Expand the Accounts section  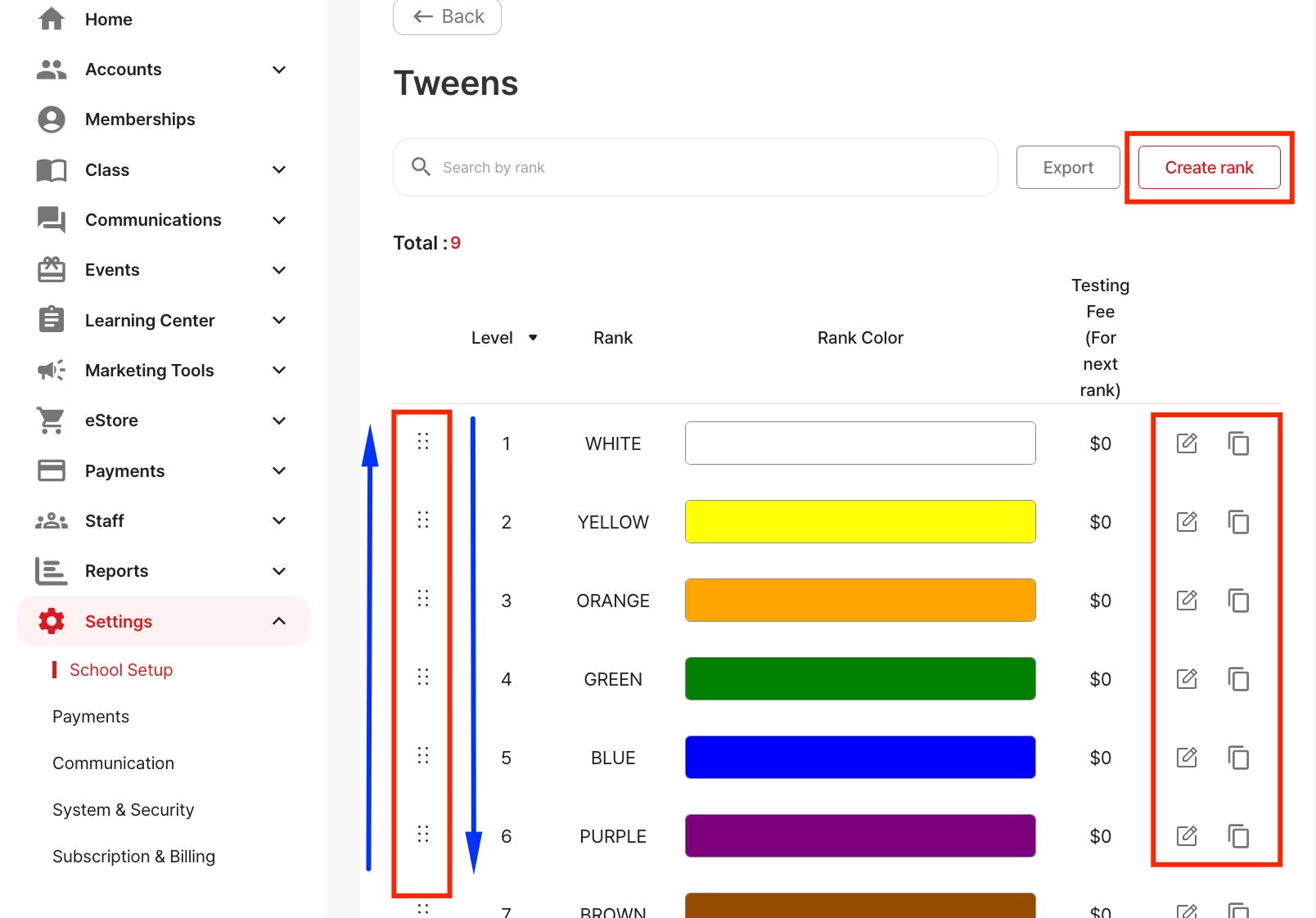[x=279, y=70]
